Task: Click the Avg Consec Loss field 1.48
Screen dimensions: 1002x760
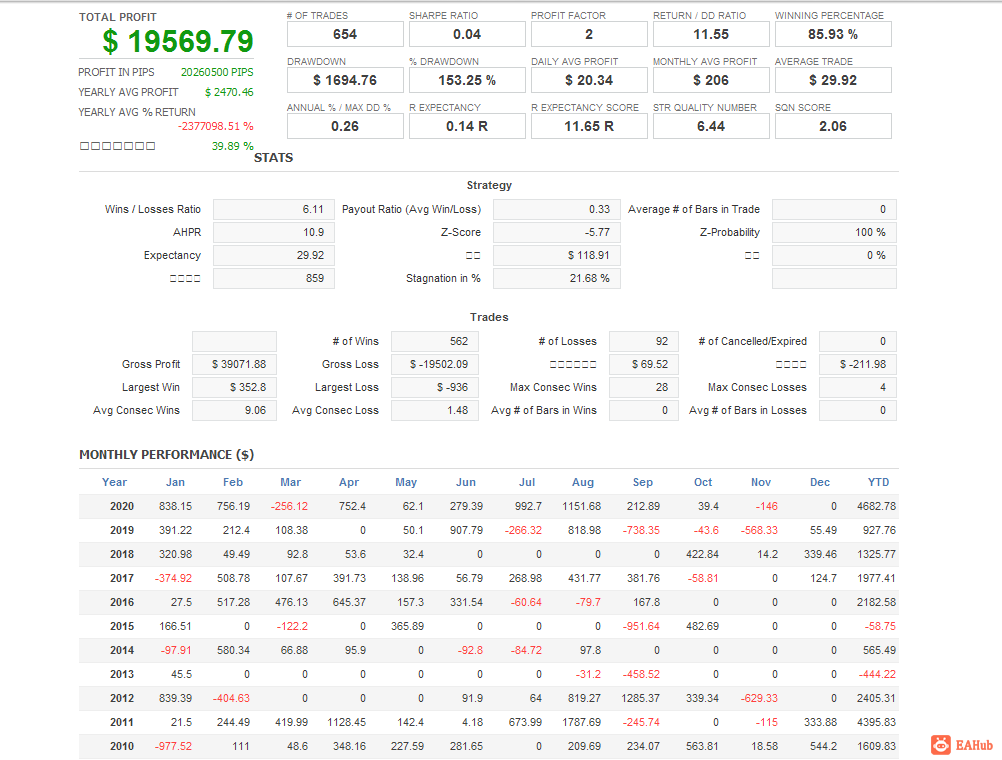Action: (x=435, y=410)
